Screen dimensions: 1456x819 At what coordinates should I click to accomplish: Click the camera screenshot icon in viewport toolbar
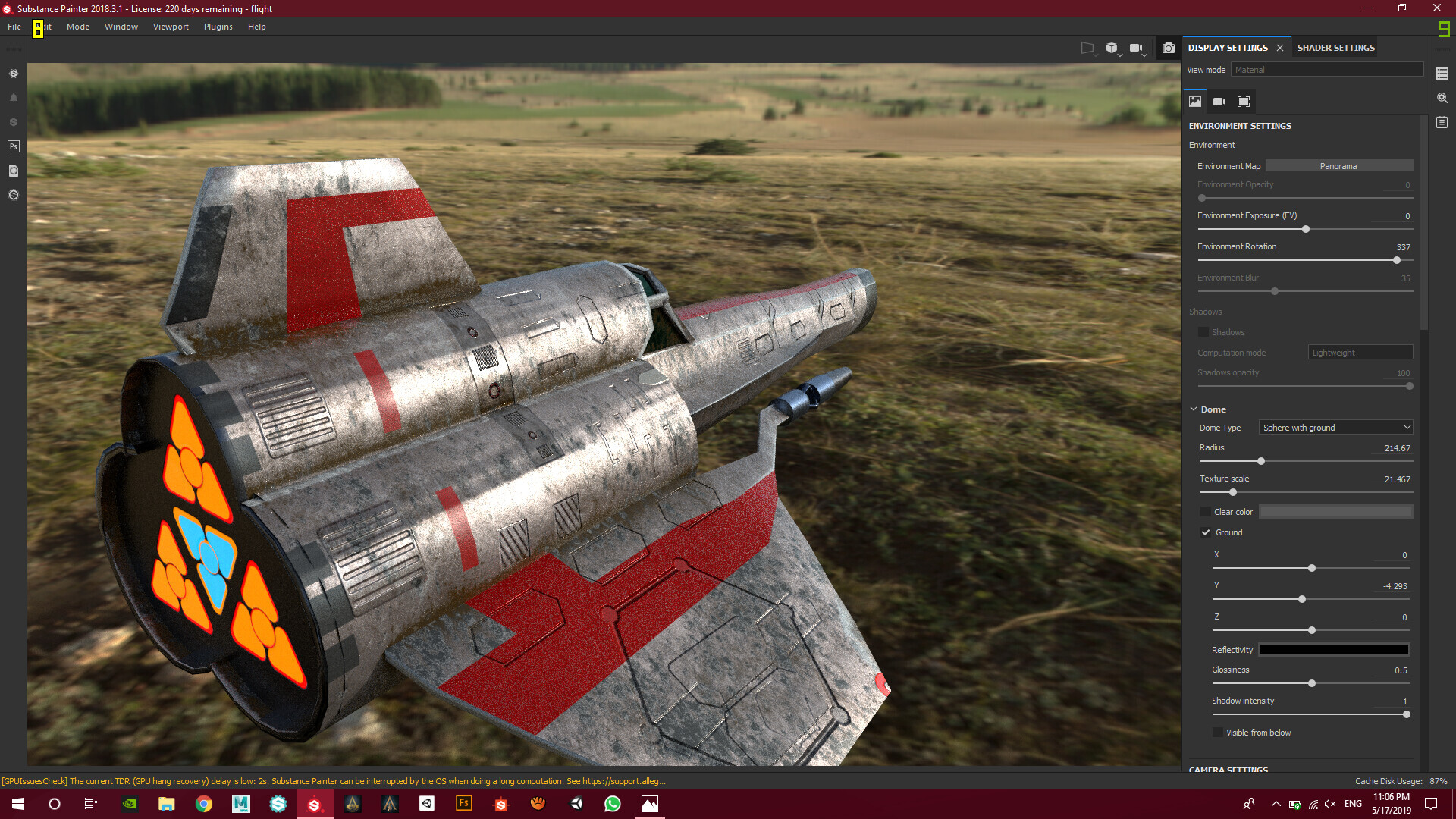tap(1169, 48)
